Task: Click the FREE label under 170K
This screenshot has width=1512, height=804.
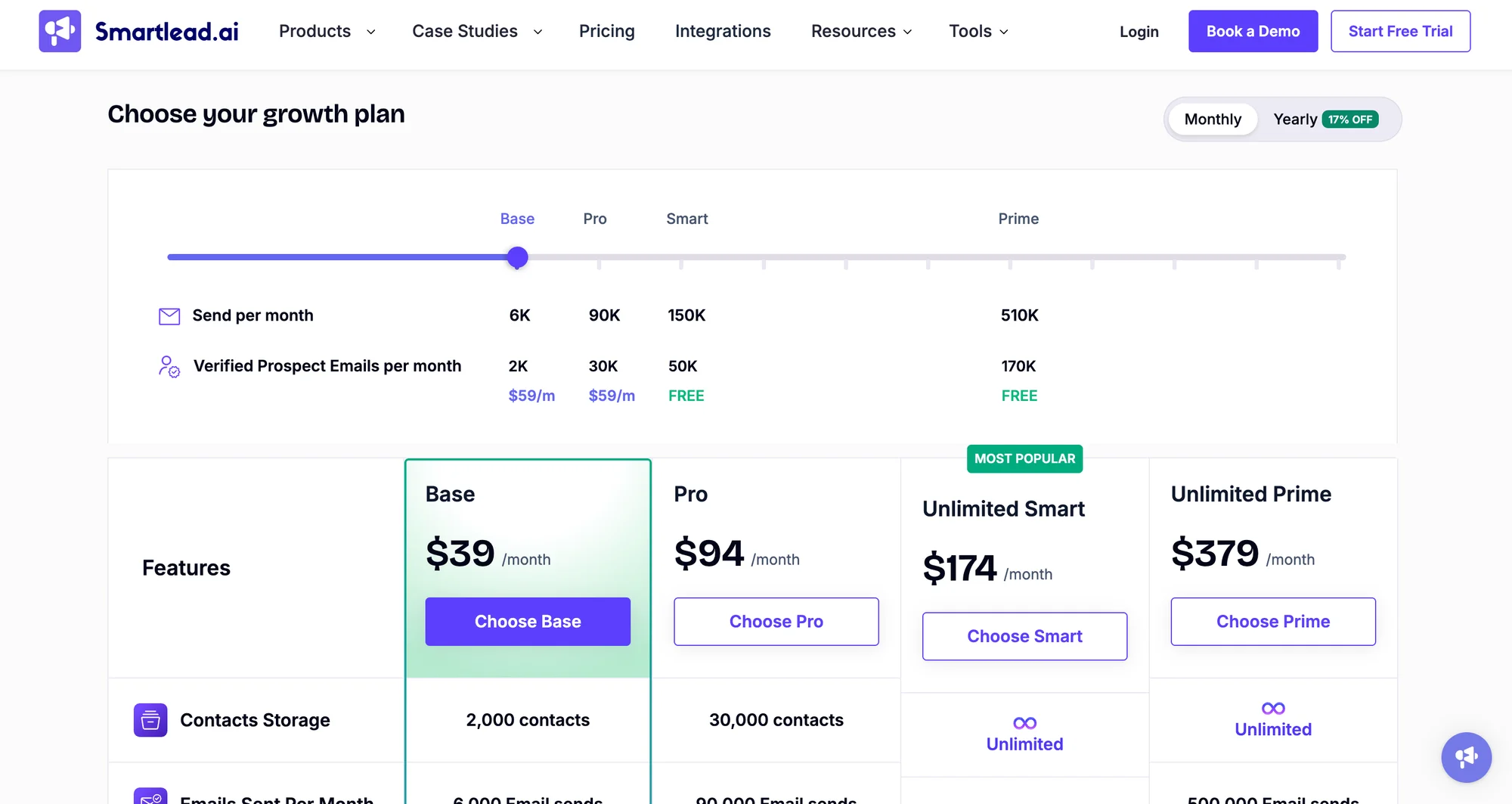Action: 1019,396
